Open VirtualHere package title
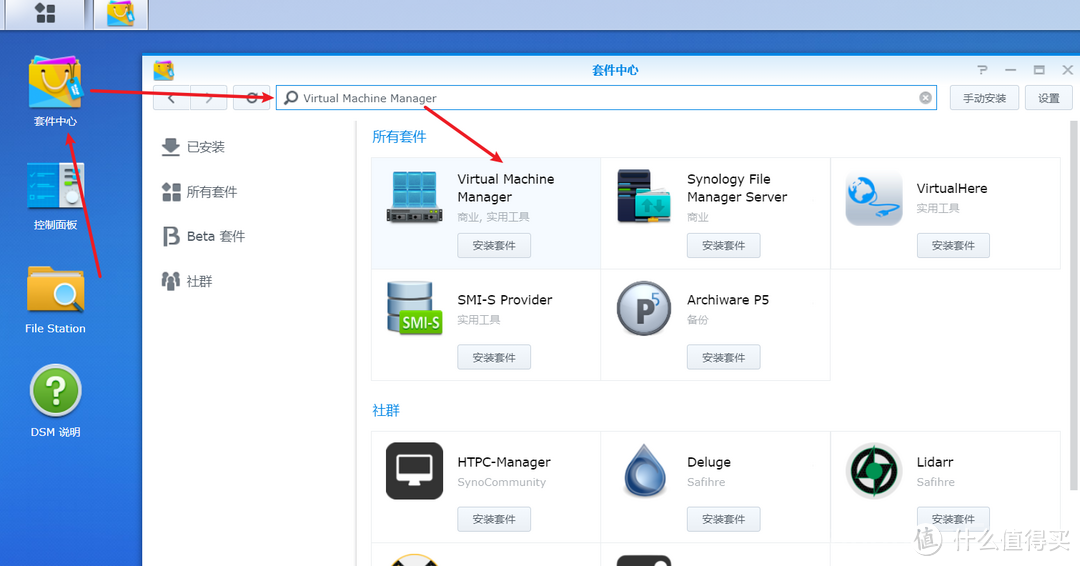 (x=952, y=188)
